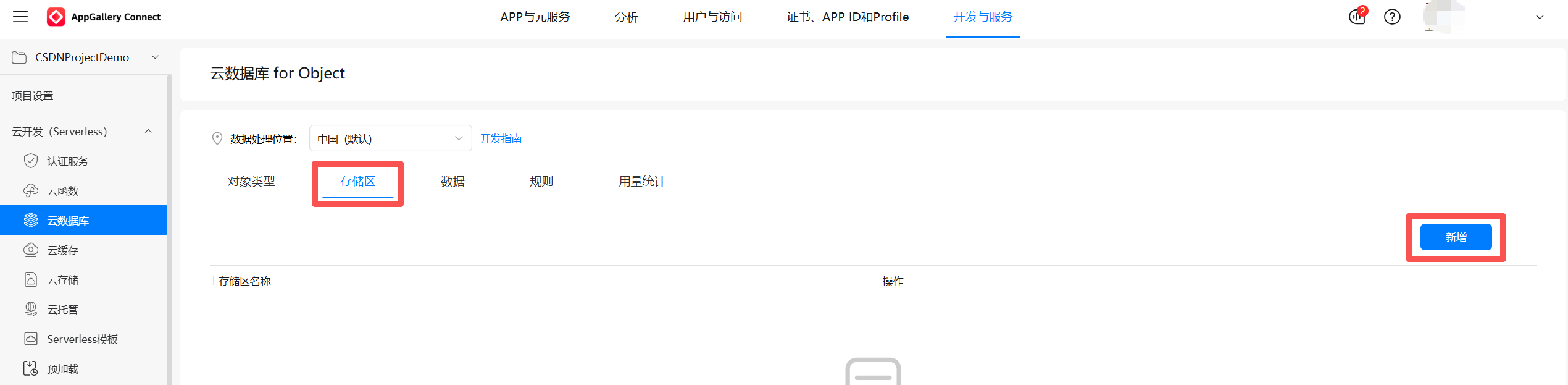Open the notifications icon with badge
The width and height of the screenshot is (1568, 385).
[x=1357, y=16]
